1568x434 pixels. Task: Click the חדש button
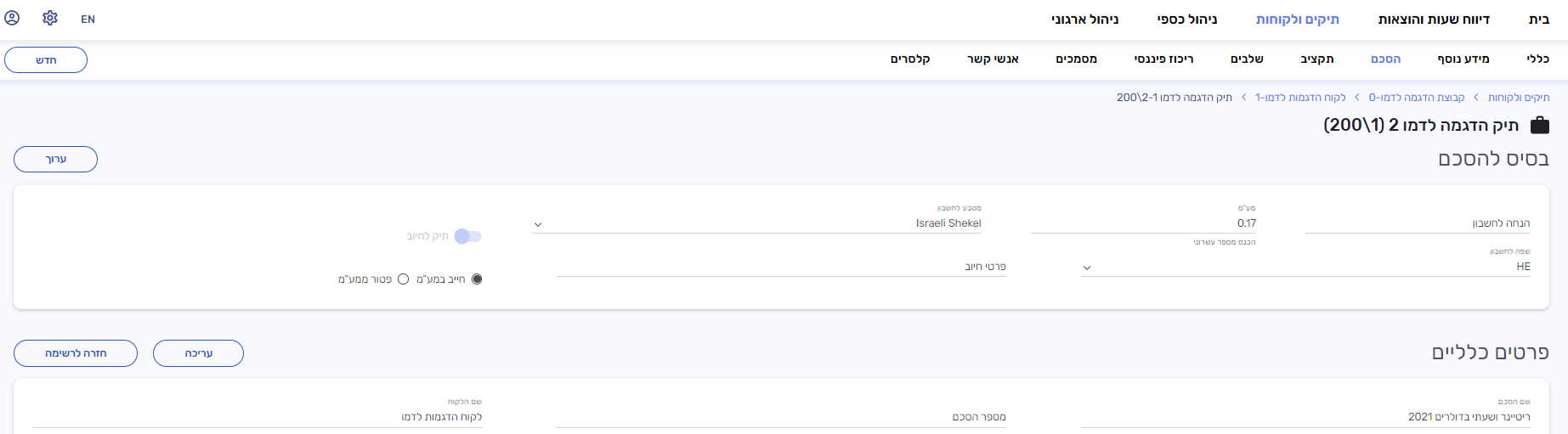pos(46,59)
